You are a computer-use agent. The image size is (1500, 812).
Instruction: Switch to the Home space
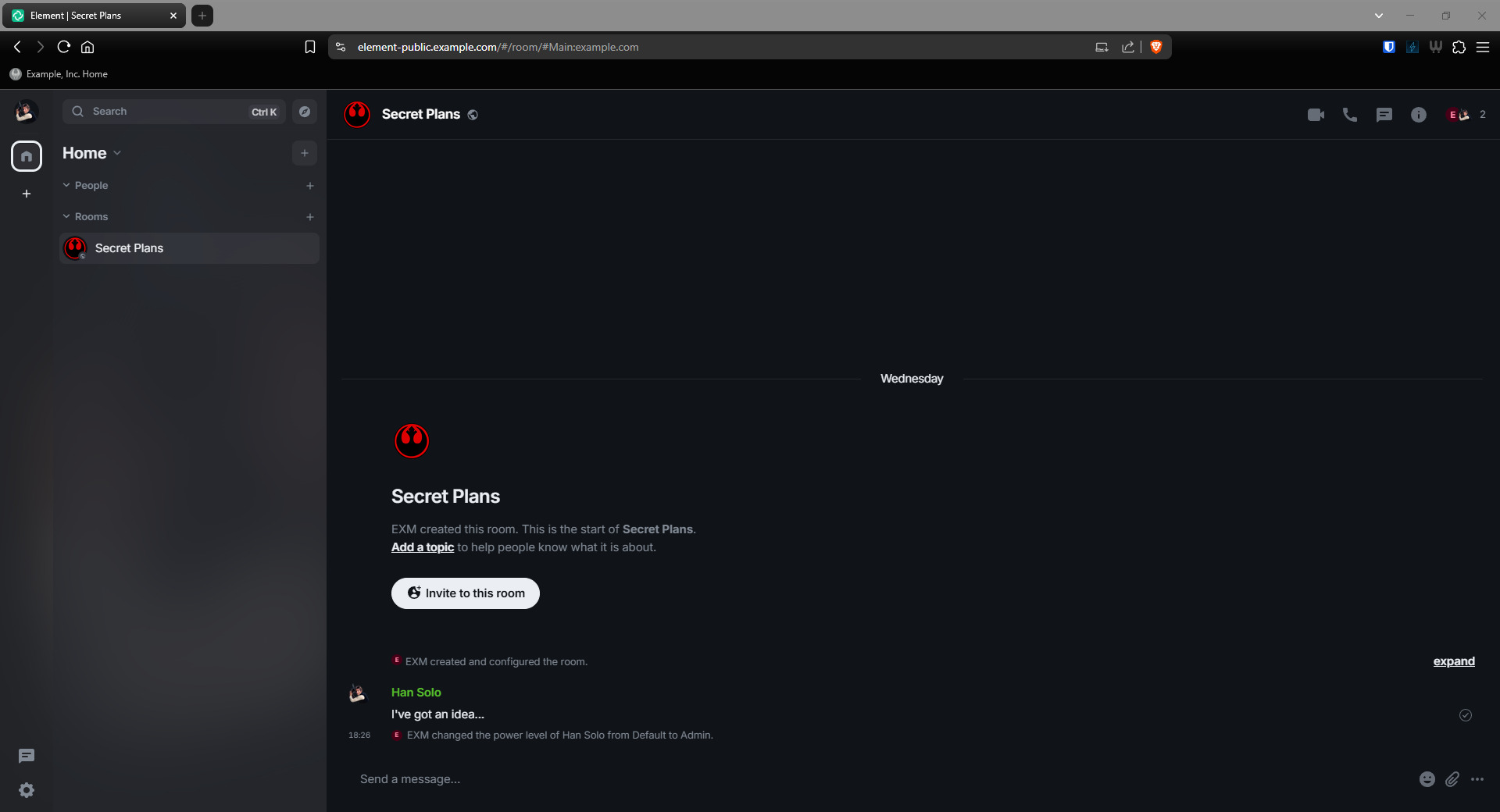pos(27,156)
